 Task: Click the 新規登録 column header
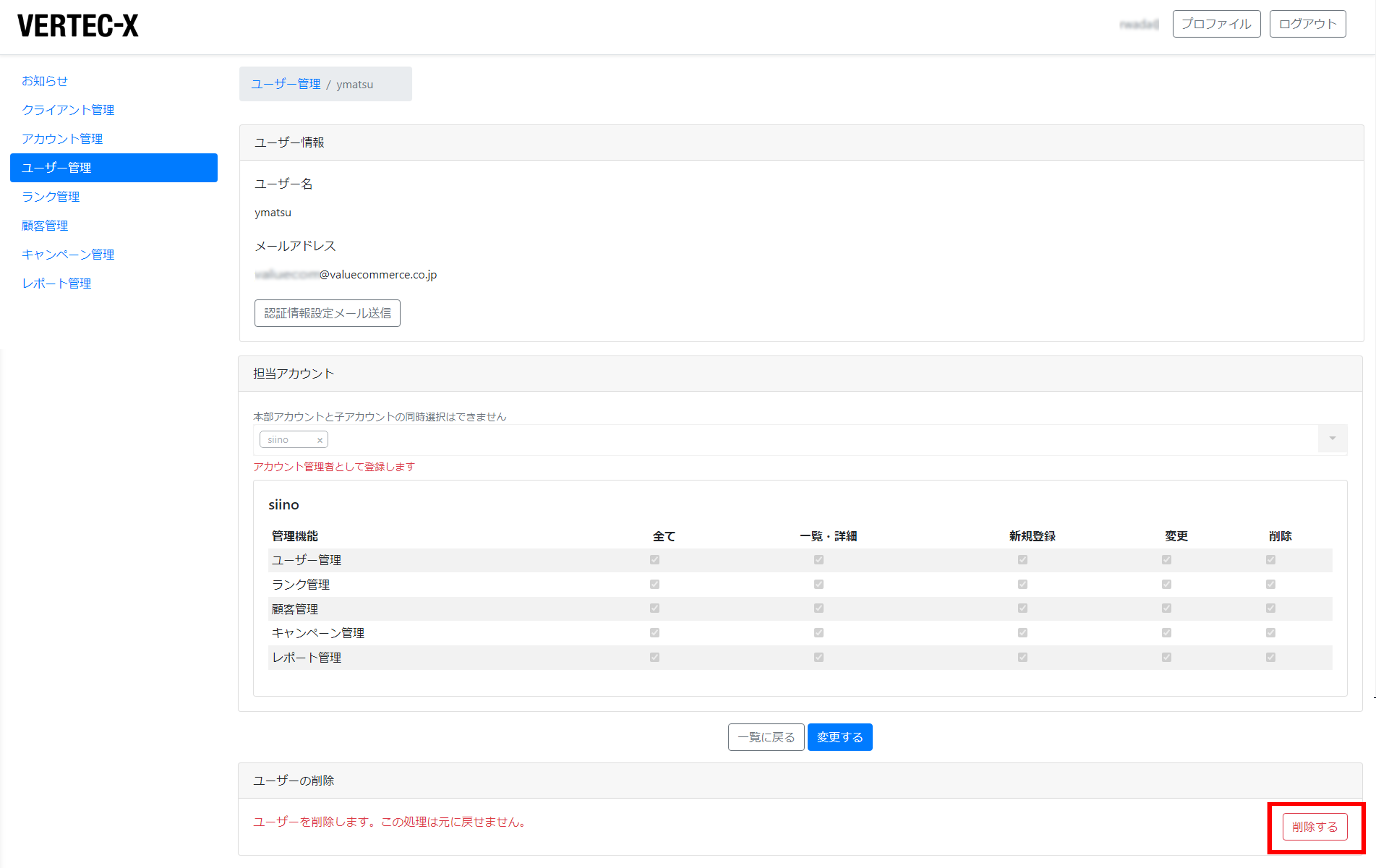(x=1032, y=536)
